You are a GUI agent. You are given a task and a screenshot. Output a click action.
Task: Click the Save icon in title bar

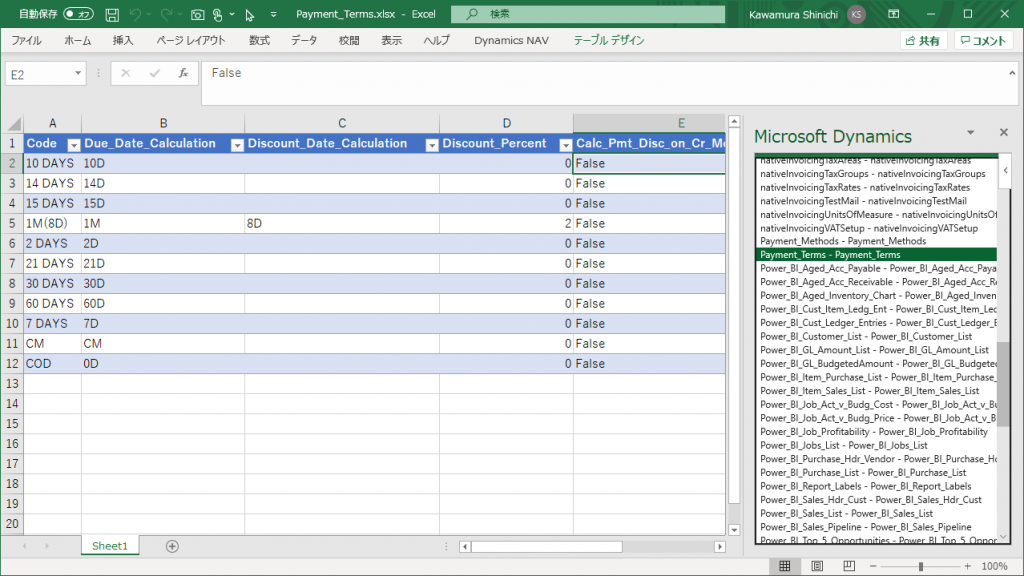pyautogui.click(x=112, y=15)
